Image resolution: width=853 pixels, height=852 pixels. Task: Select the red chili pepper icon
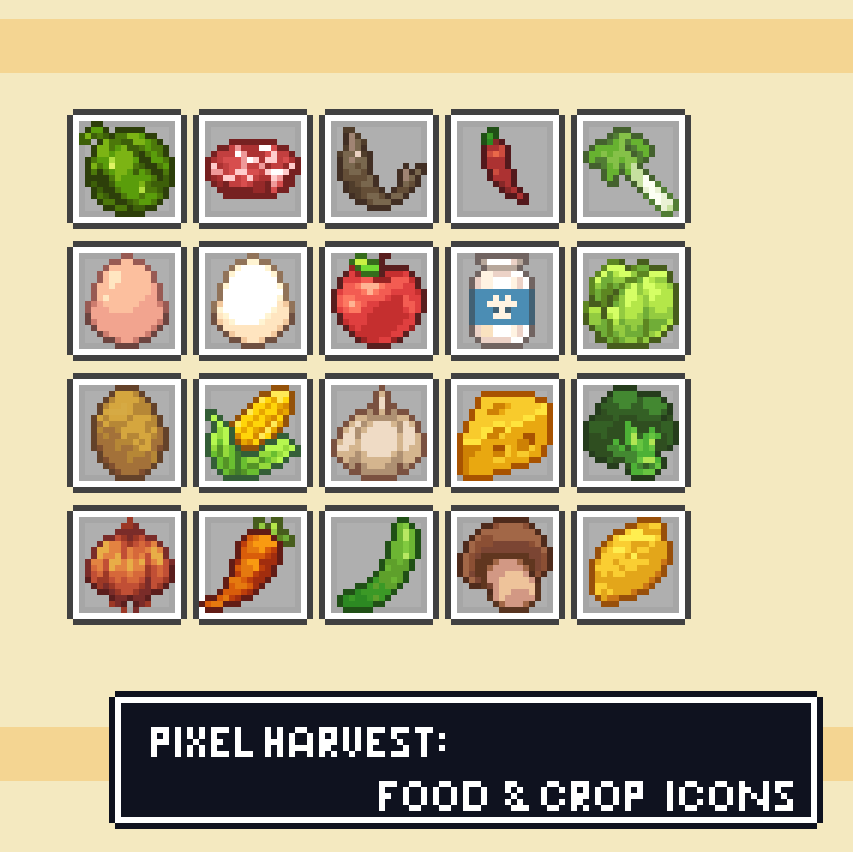pyautogui.click(x=504, y=166)
